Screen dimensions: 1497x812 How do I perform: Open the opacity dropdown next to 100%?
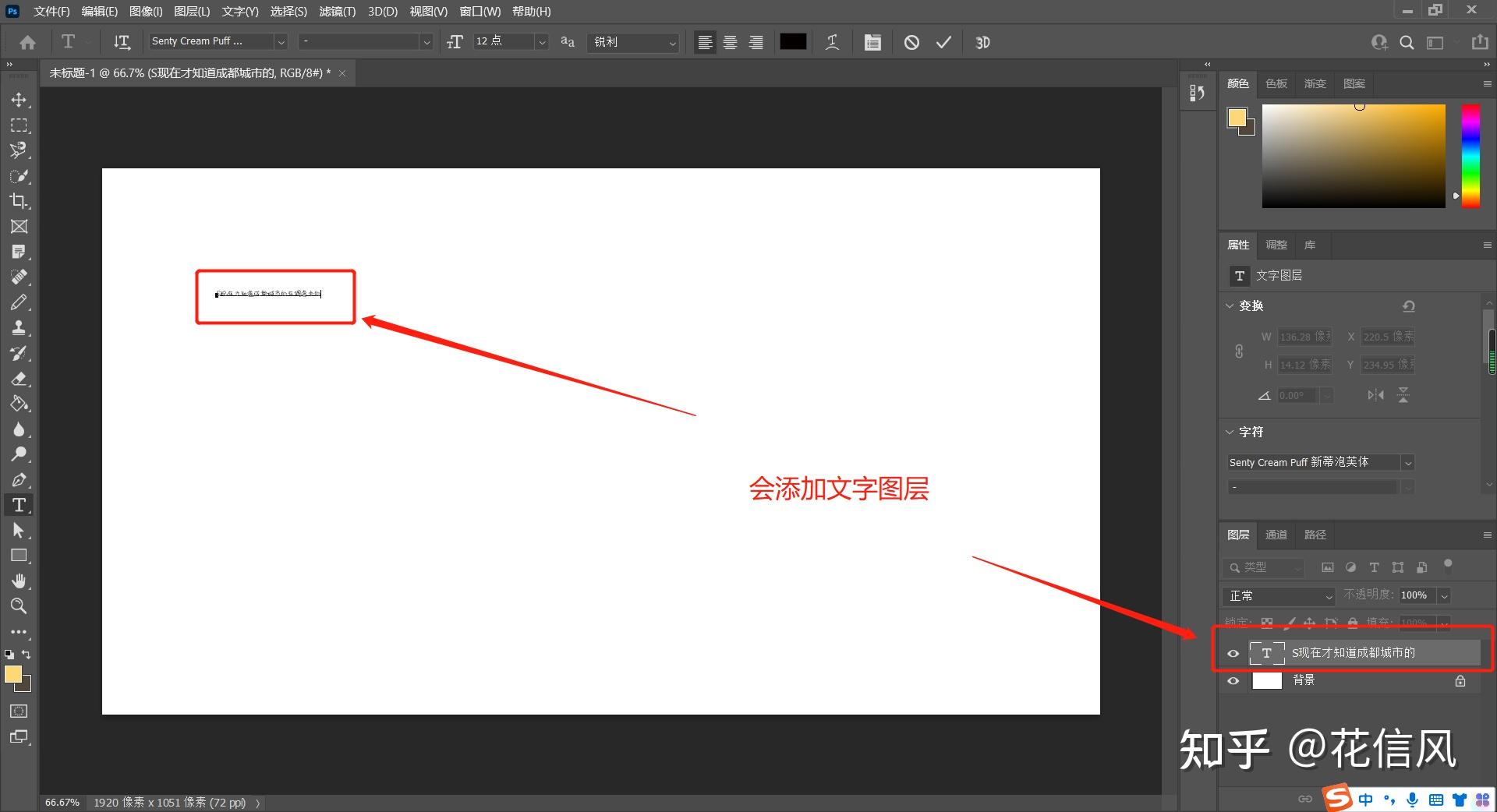point(1444,595)
